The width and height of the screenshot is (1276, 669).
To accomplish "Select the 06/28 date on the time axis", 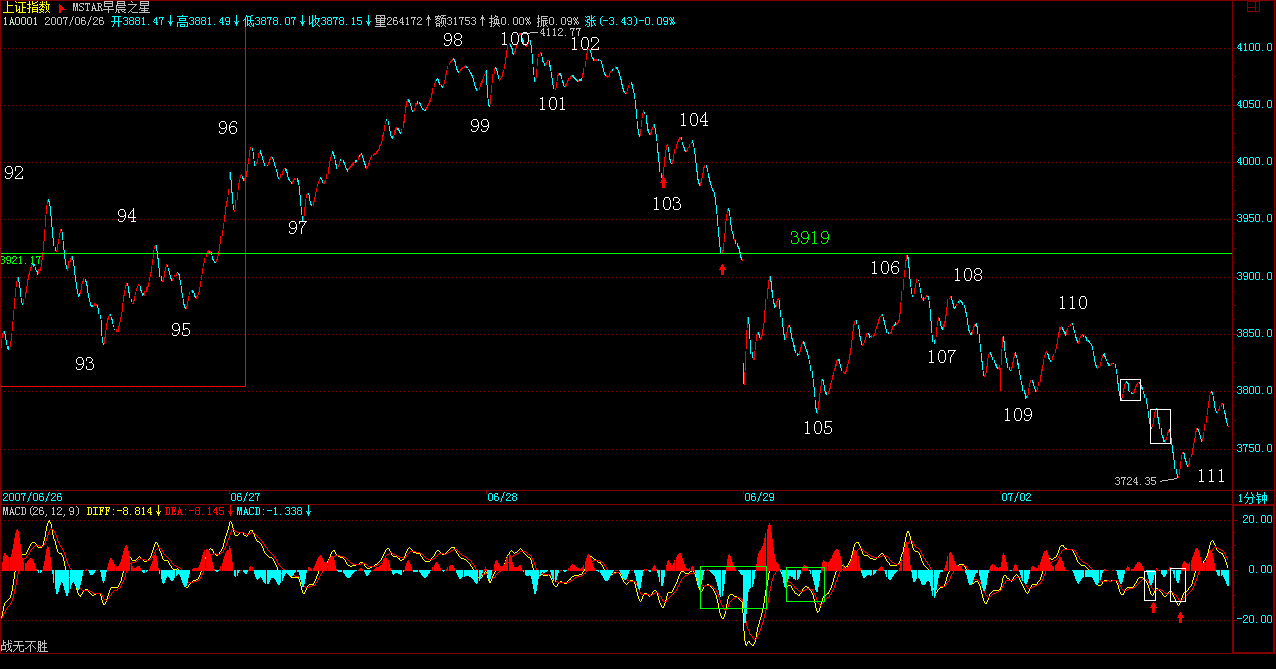I will pos(502,497).
